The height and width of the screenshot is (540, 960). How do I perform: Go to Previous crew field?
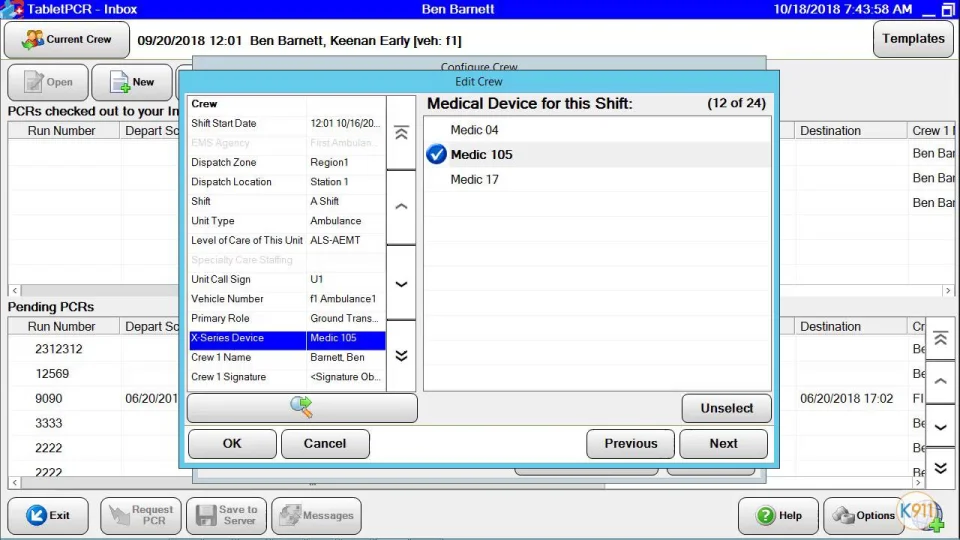(x=631, y=444)
